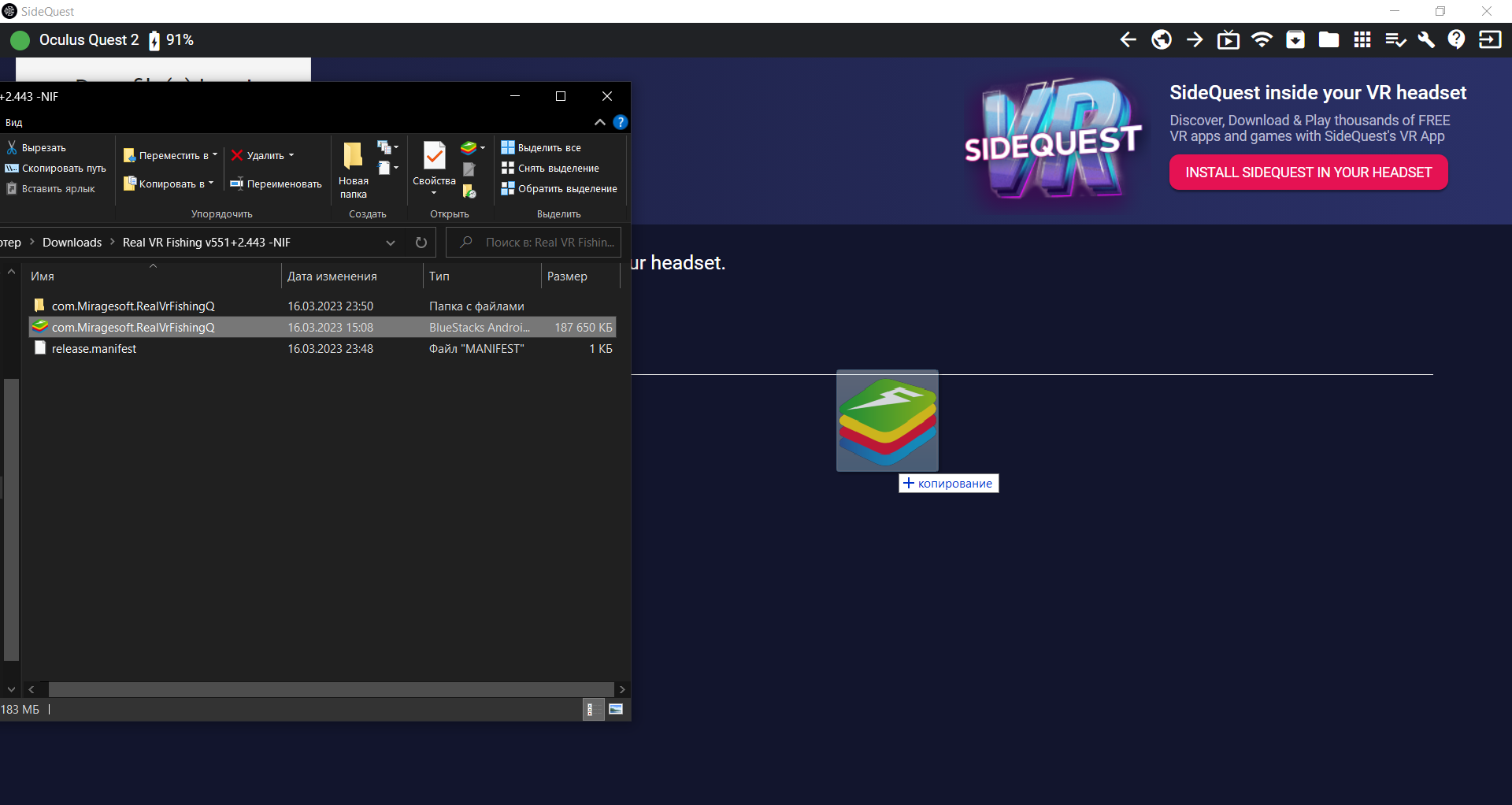This screenshot has width=1512, height=805.
Task: Click 16.03.2023 23:48 date of release.manifest
Action: 330,348
